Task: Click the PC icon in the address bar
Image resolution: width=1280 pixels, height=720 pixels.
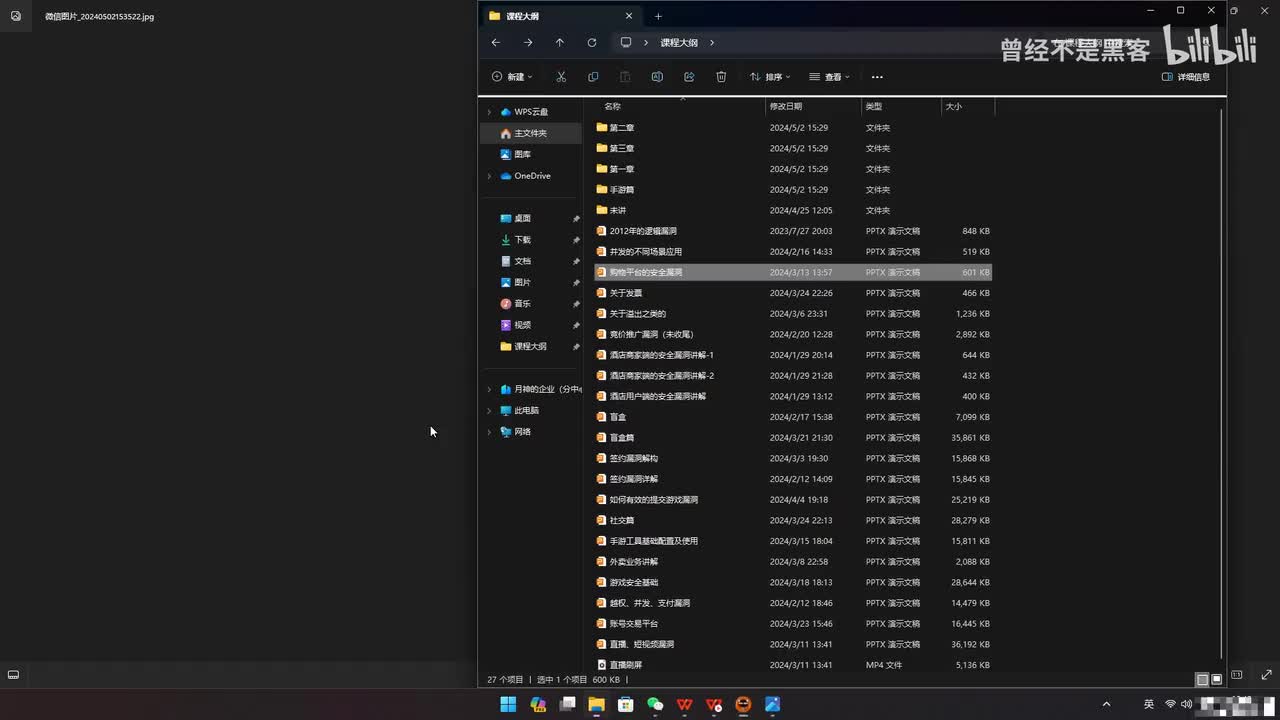Action: pos(626,43)
